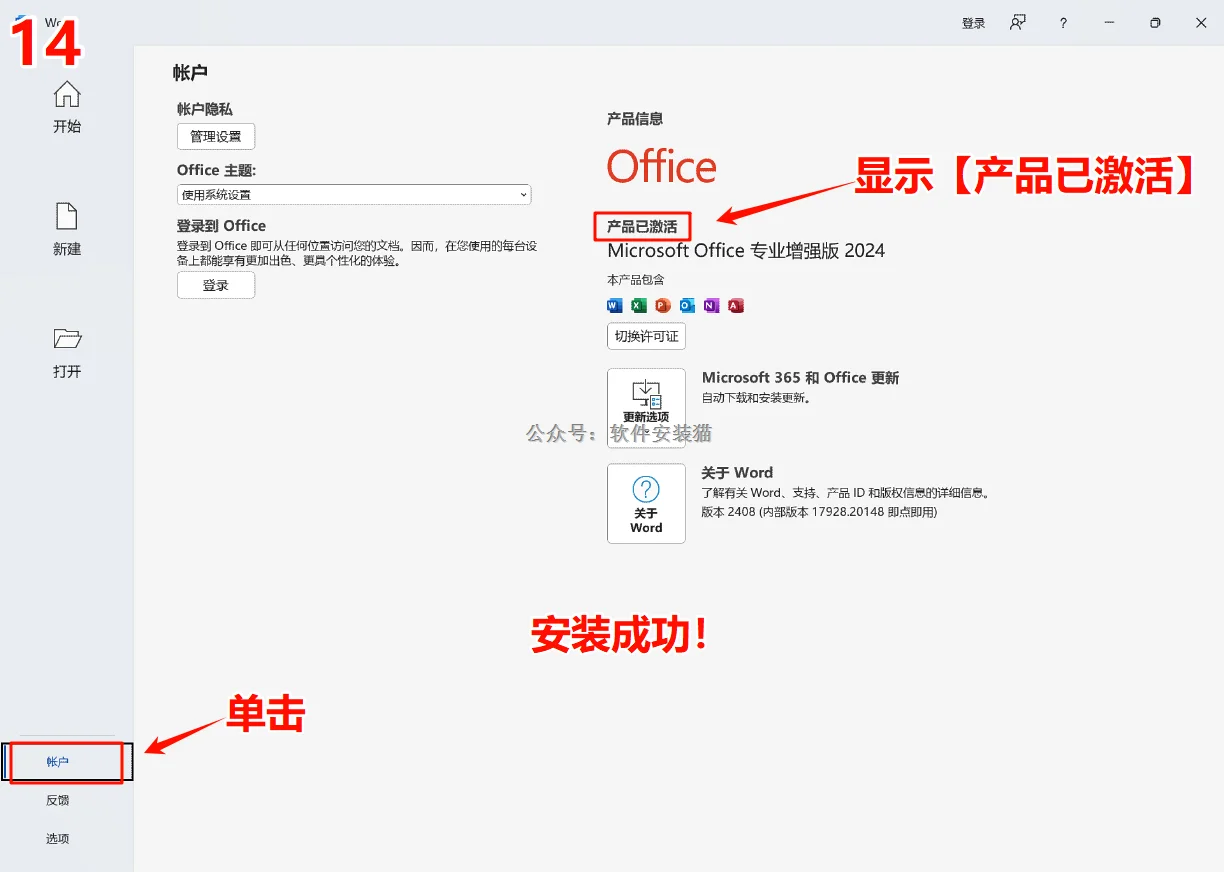
Task: Select the Excel icon under 本产品包含
Action: (638, 305)
